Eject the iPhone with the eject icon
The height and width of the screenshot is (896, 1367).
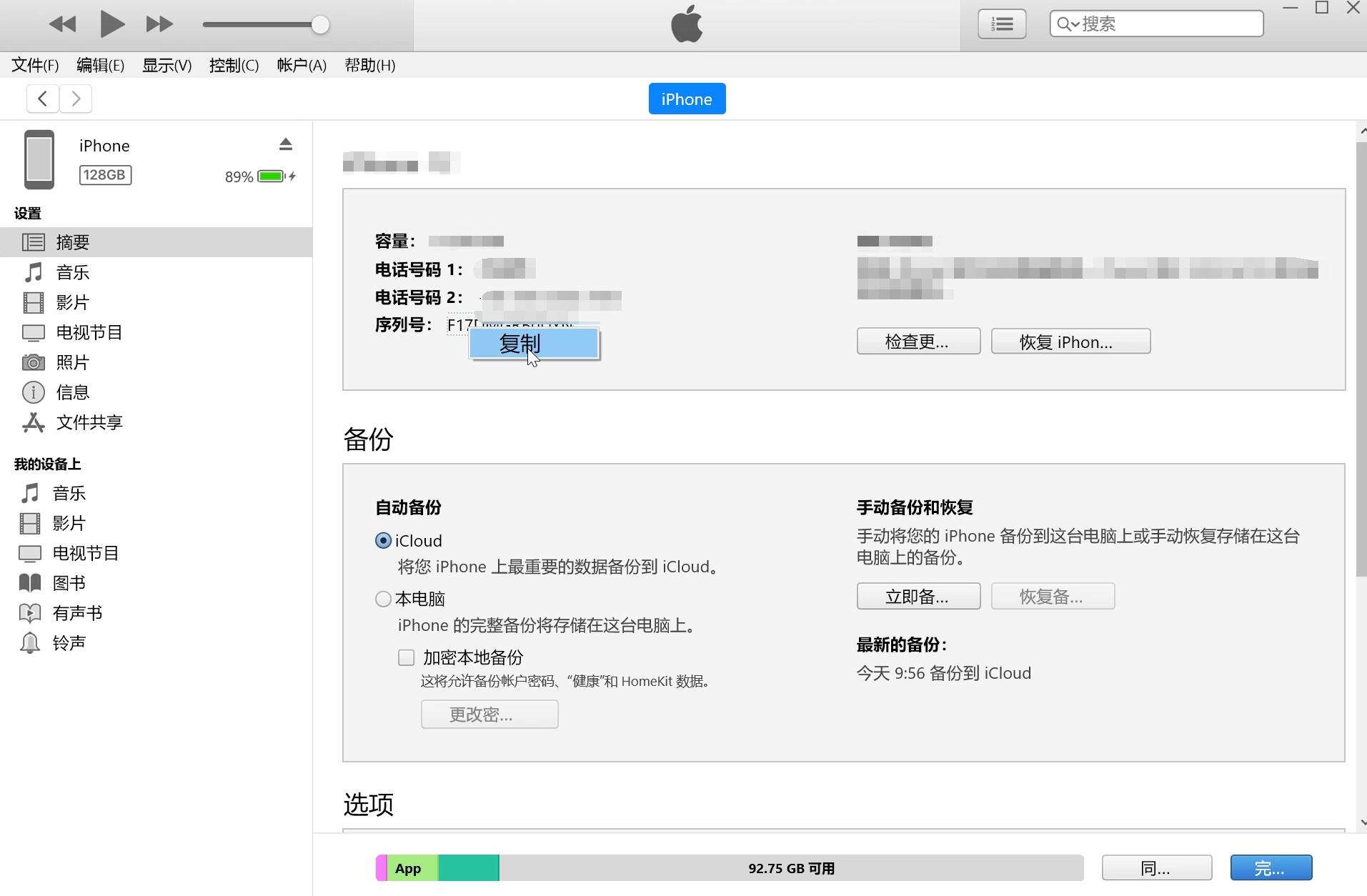point(286,144)
